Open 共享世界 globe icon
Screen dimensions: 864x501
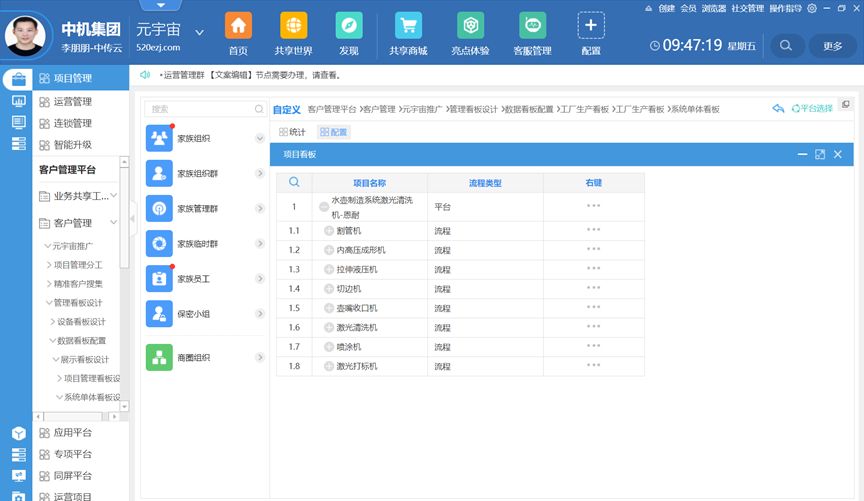click(x=293, y=26)
